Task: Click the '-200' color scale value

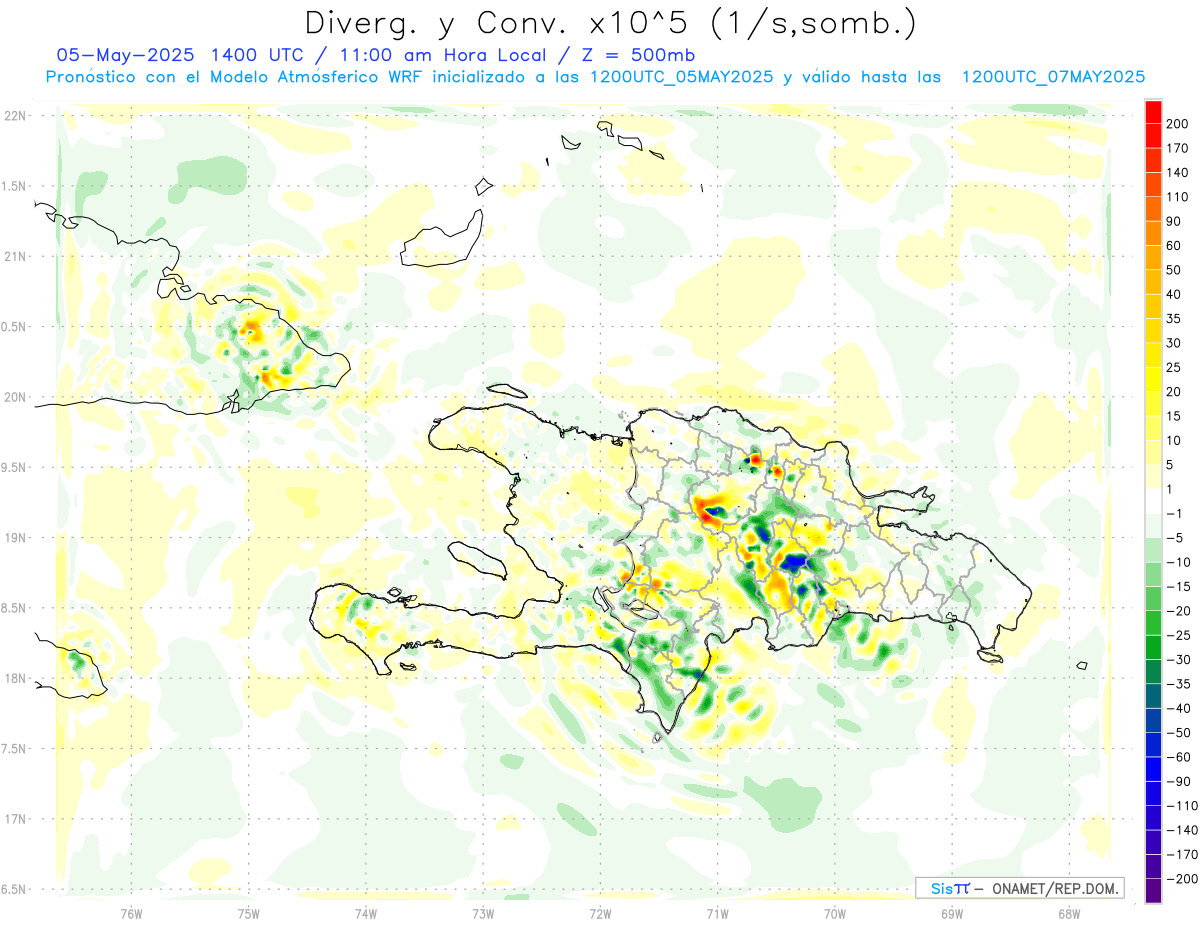Action: pos(1182,878)
